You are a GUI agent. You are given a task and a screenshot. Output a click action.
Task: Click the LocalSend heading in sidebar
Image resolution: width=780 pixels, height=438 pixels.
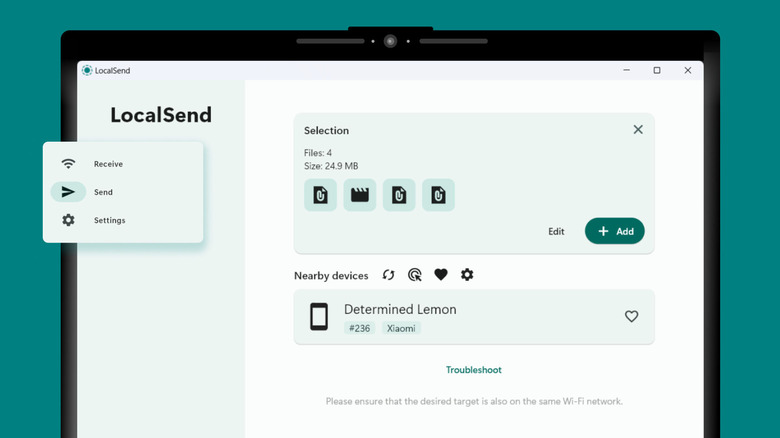tap(161, 115)
